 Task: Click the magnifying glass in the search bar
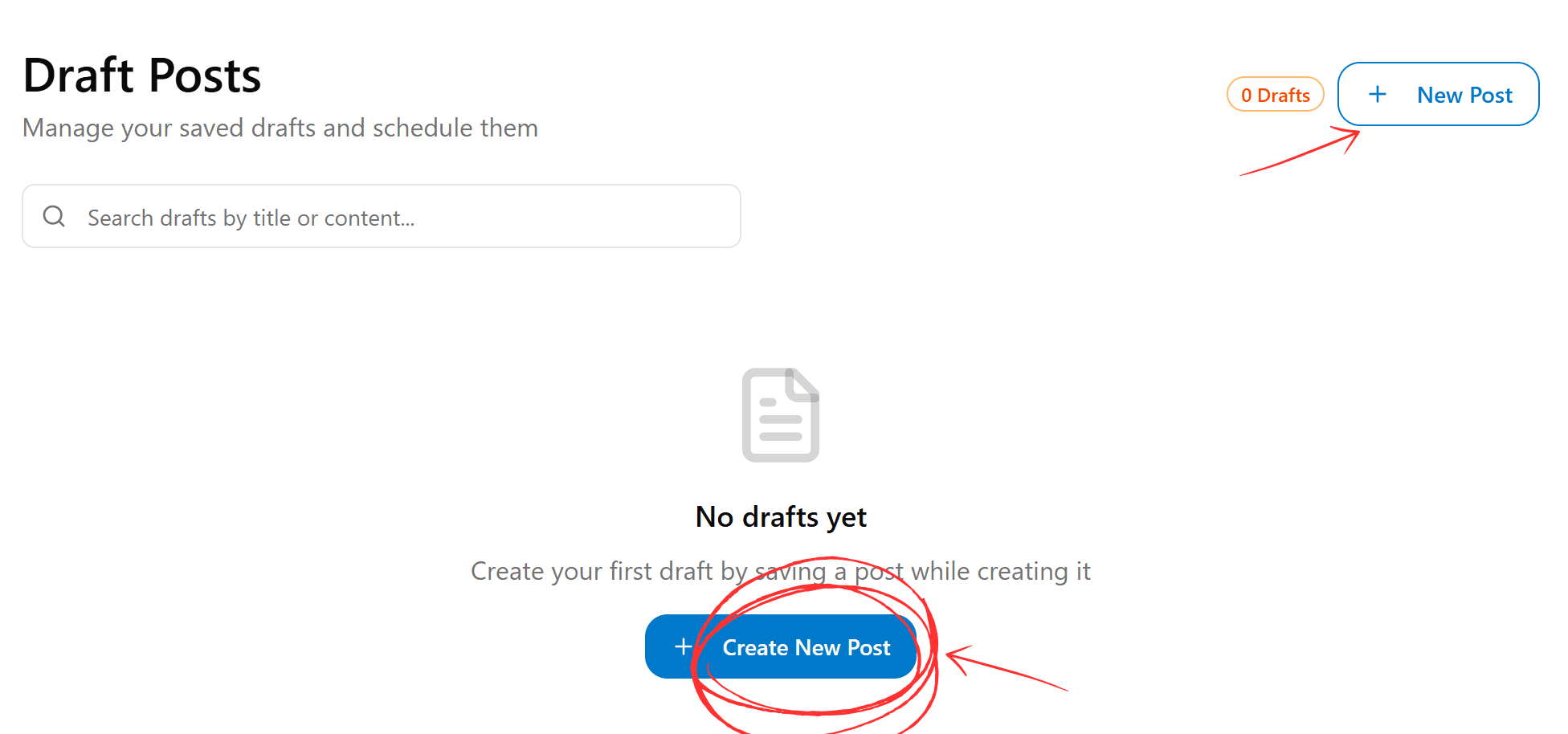[x=54, y=216]
